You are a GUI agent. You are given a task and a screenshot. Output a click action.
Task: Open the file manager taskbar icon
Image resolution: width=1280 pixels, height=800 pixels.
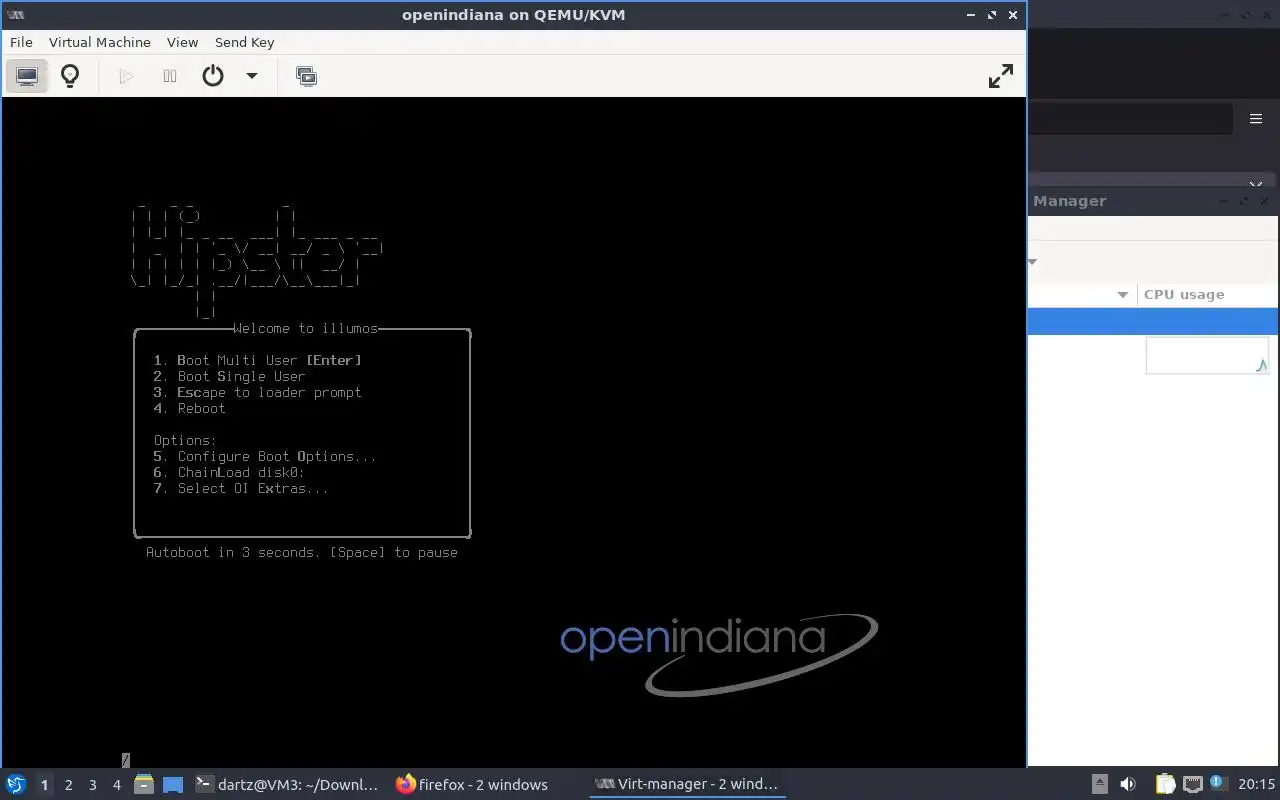144,784
